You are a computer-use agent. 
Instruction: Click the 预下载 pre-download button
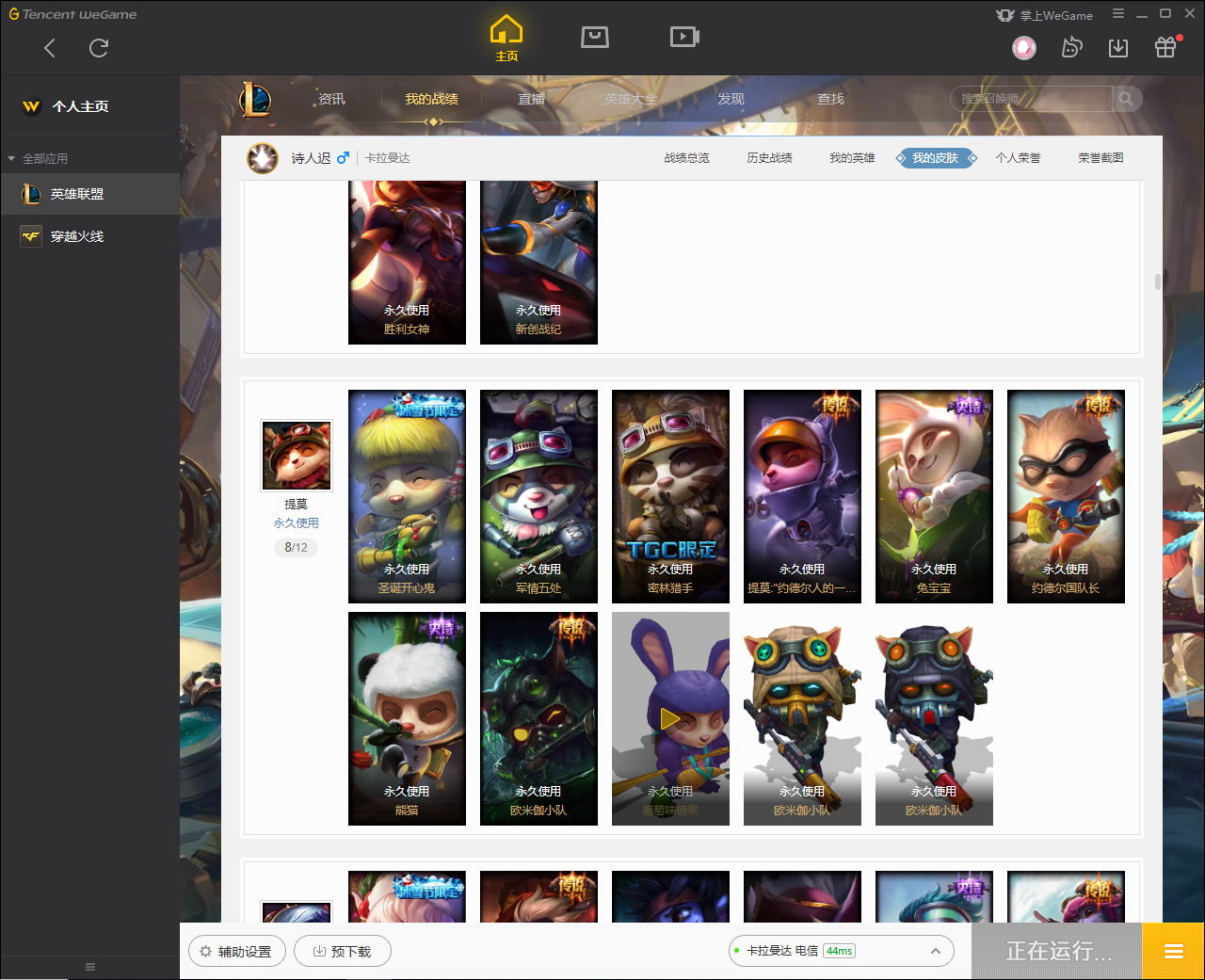pyautogui.click(x=343, y=951)
